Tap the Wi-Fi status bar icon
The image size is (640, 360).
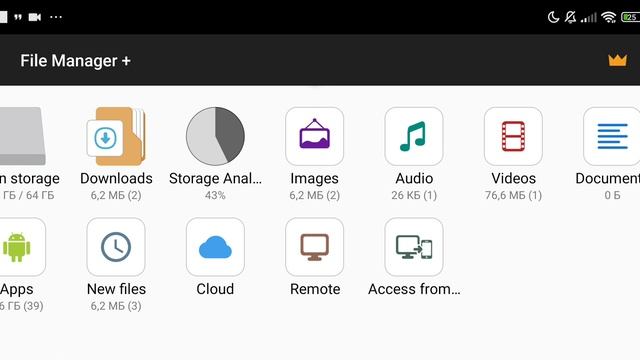(x=609, y=17)
